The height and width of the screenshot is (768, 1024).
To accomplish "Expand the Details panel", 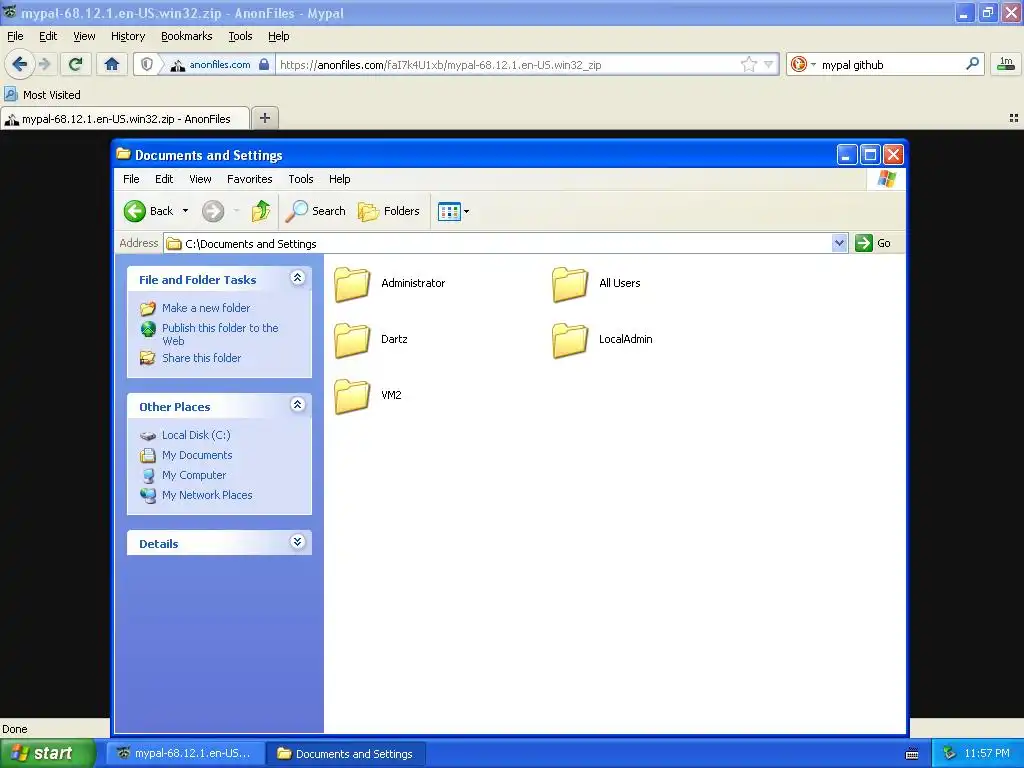I will (297, 542).
